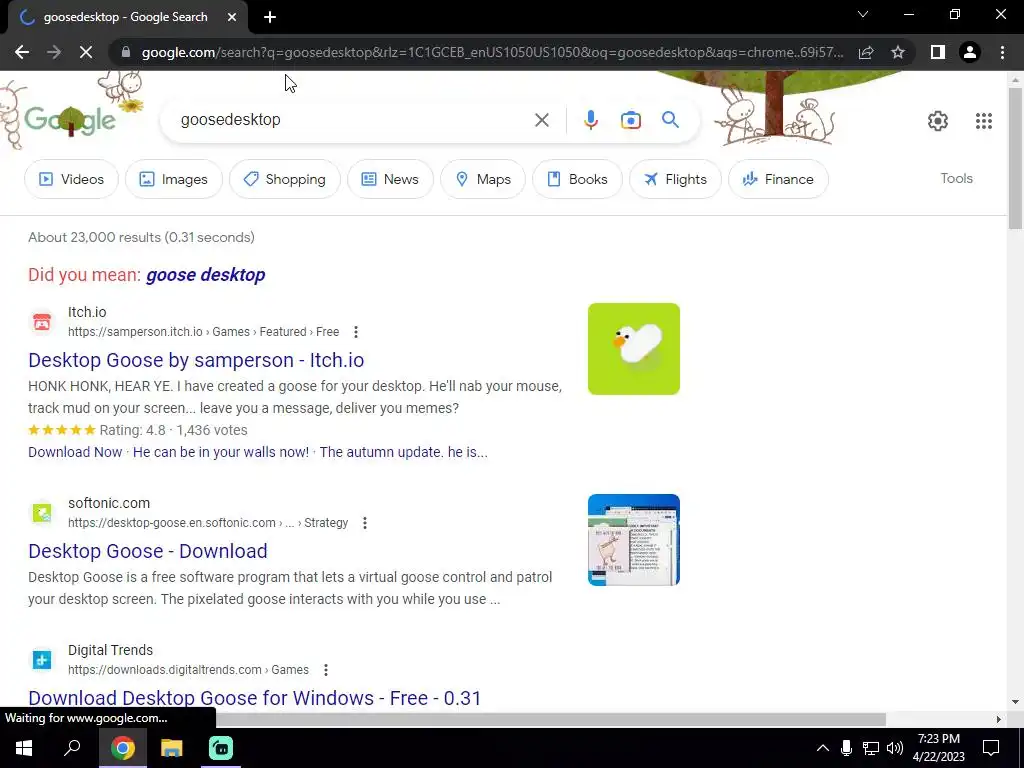Switch to Shopping results
The width and height of the screenshot is (1024, 768).
pos(285,179)
